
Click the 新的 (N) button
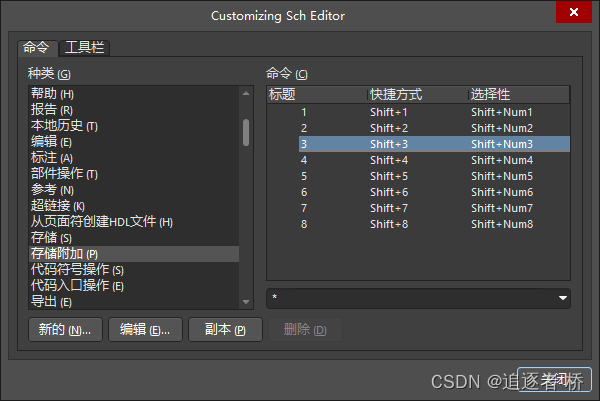(x=64, y=330)
